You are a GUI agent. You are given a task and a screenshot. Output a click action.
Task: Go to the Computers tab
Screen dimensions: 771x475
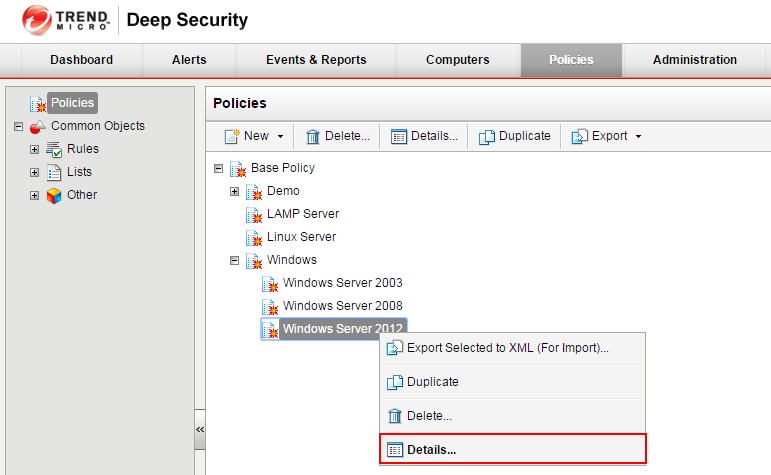458,60
